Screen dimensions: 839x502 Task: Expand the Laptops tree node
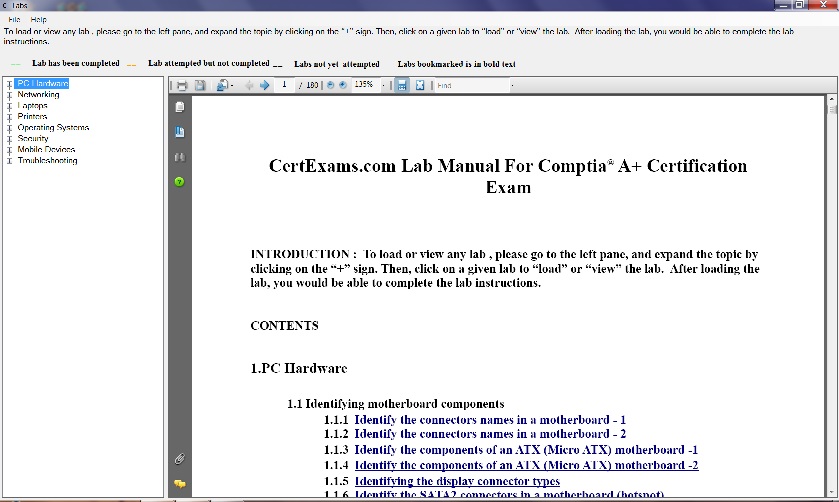9,106
